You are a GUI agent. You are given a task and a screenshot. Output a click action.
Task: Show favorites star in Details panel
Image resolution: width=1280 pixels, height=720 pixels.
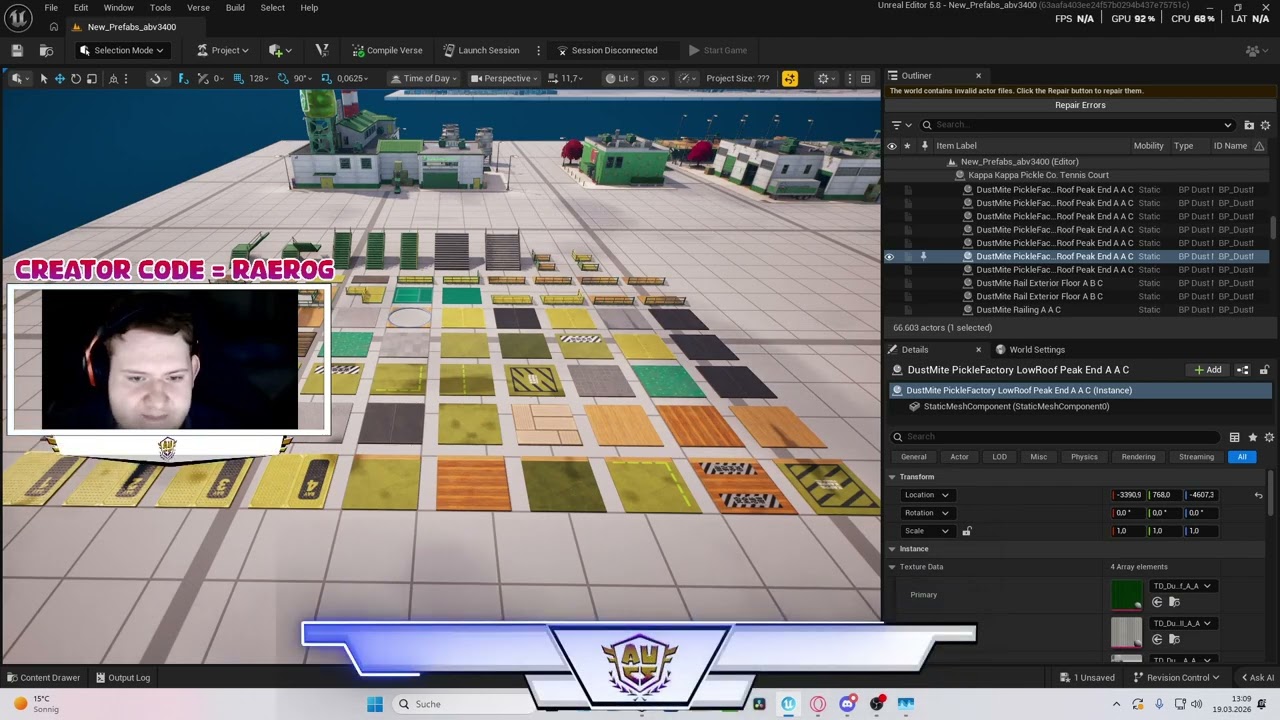(x=1253, y=437)
